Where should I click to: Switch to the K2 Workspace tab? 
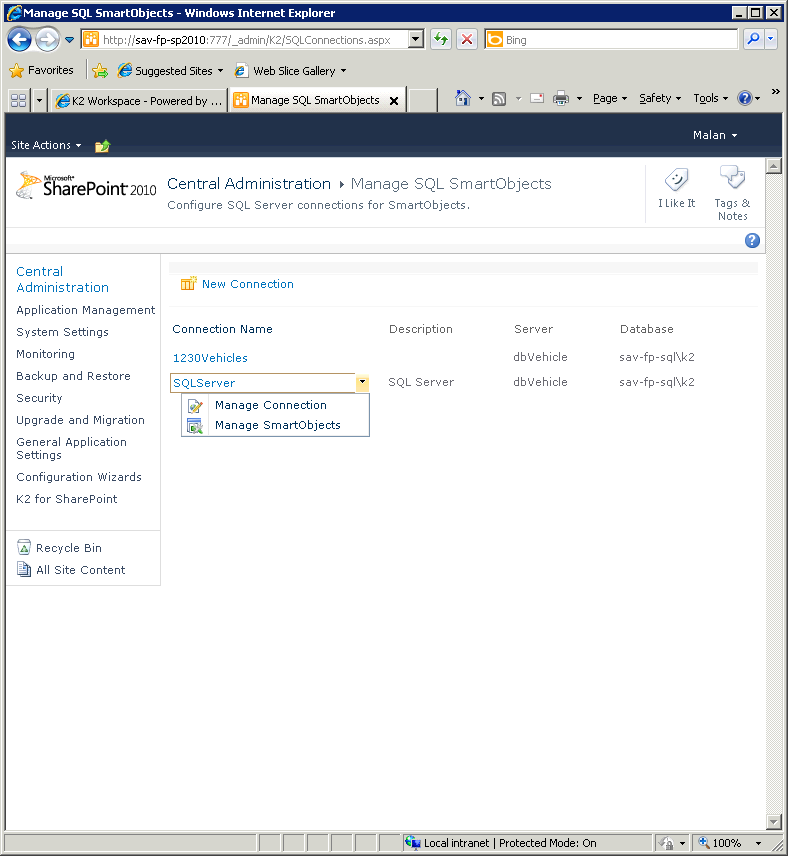coord(139,101)
